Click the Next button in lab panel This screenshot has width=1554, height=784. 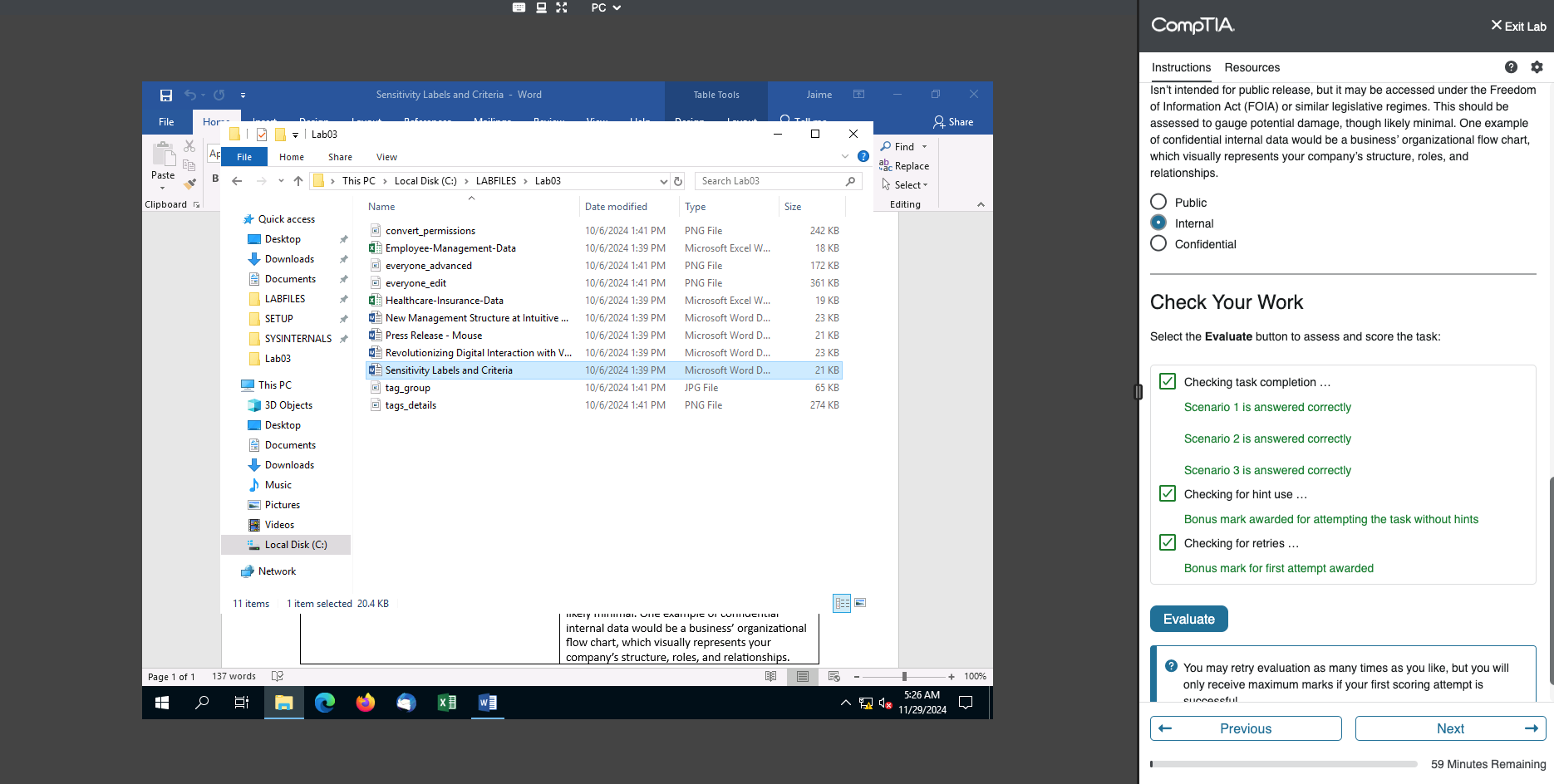(x=1451, y=728)
